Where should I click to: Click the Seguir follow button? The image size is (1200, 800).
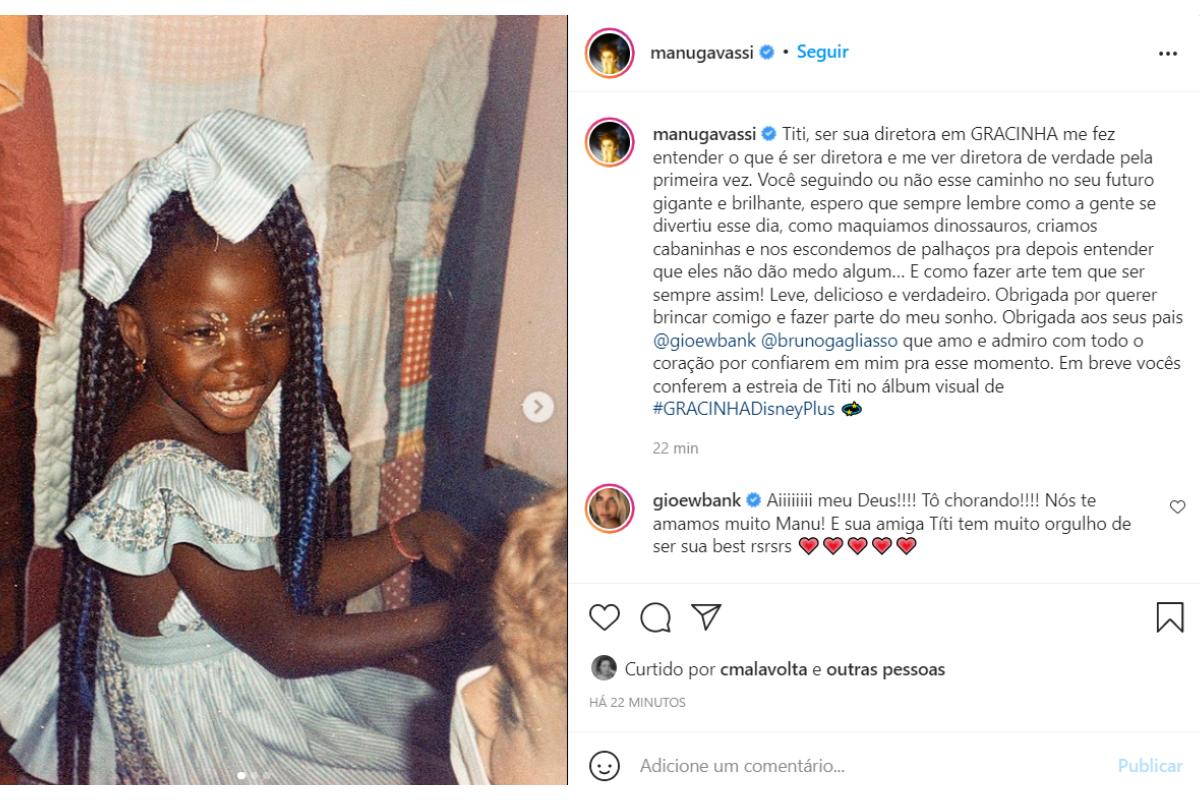822,52
